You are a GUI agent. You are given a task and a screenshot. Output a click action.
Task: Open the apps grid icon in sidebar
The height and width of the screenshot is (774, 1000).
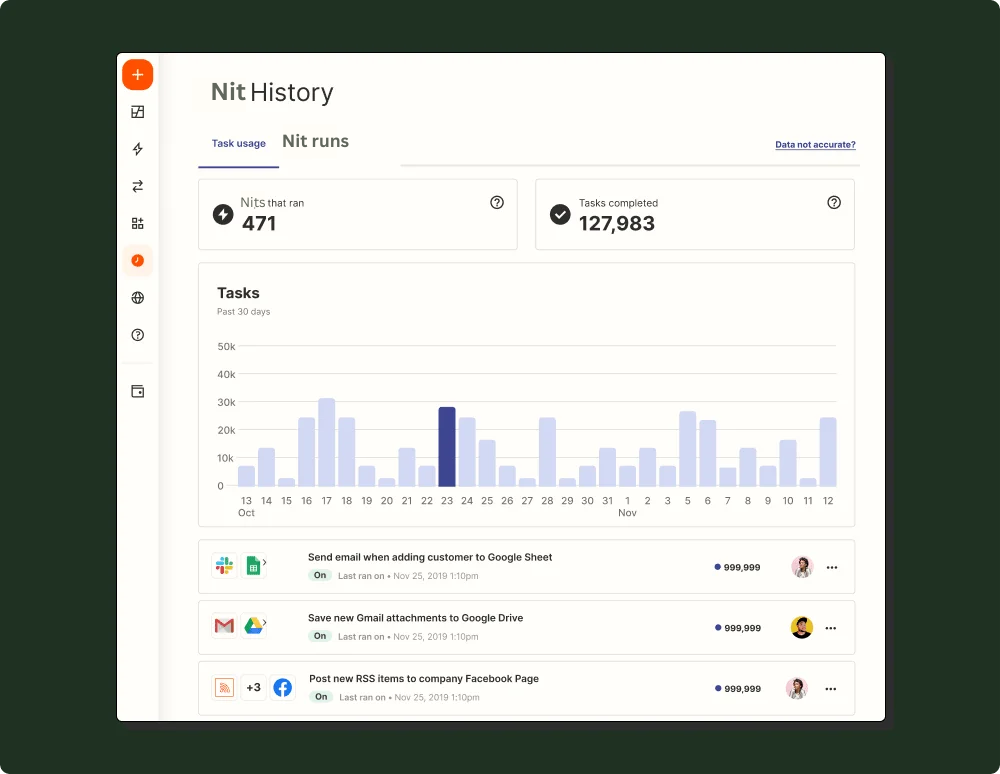[138, 223]
